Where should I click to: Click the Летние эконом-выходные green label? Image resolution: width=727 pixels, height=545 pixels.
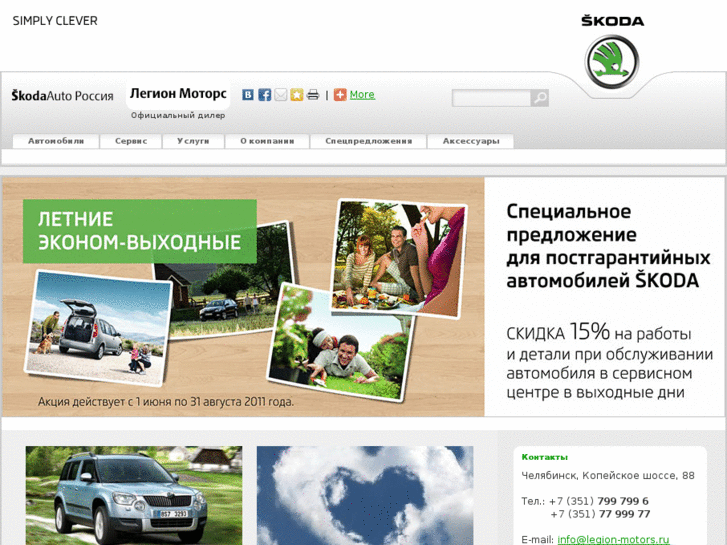(x=140, y=231)
